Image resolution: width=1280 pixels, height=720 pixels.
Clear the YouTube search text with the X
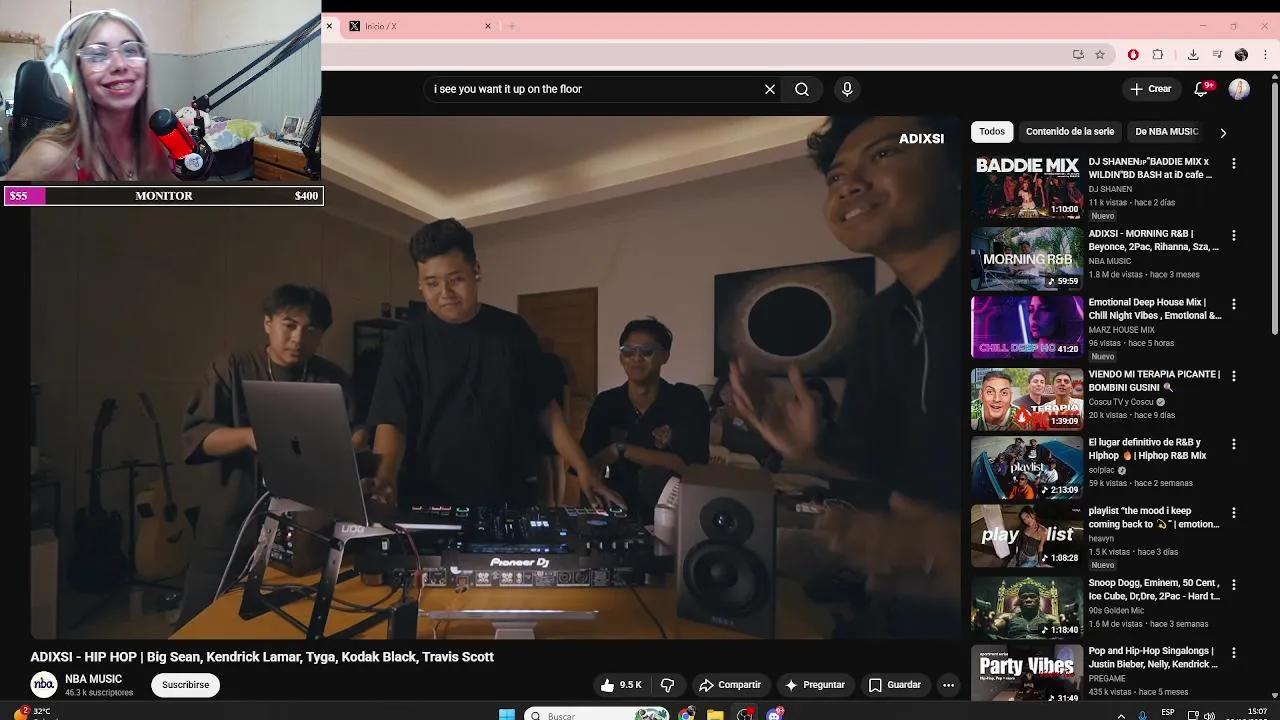(x=770, y=89)
